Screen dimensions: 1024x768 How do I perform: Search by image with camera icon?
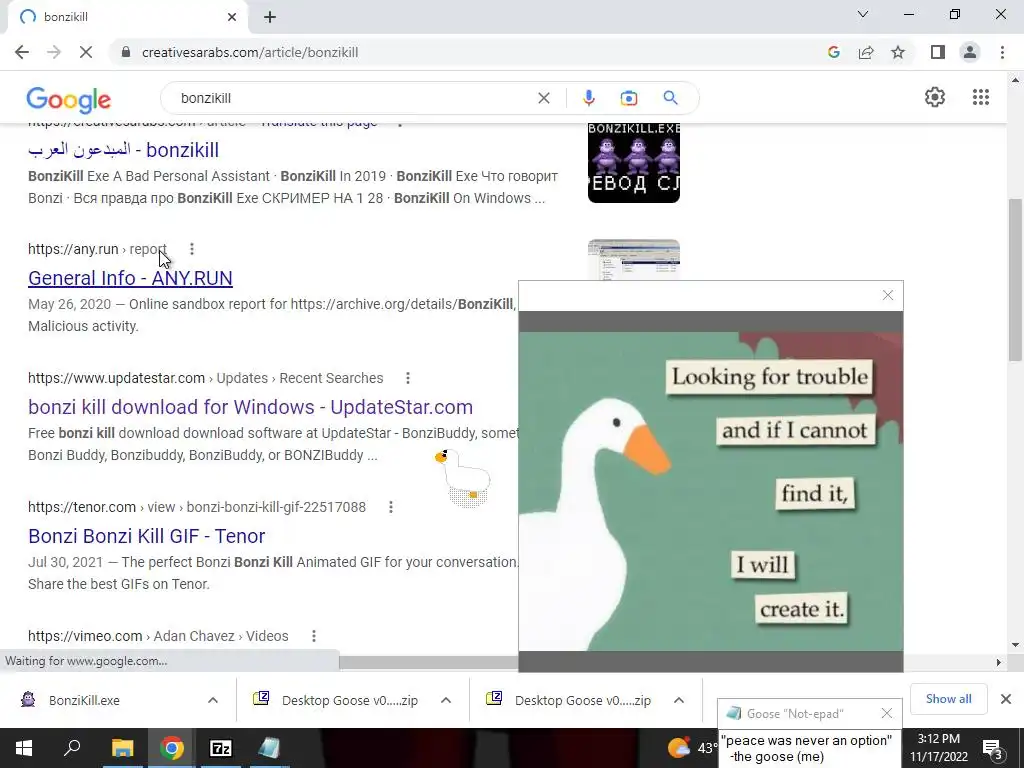628,98
